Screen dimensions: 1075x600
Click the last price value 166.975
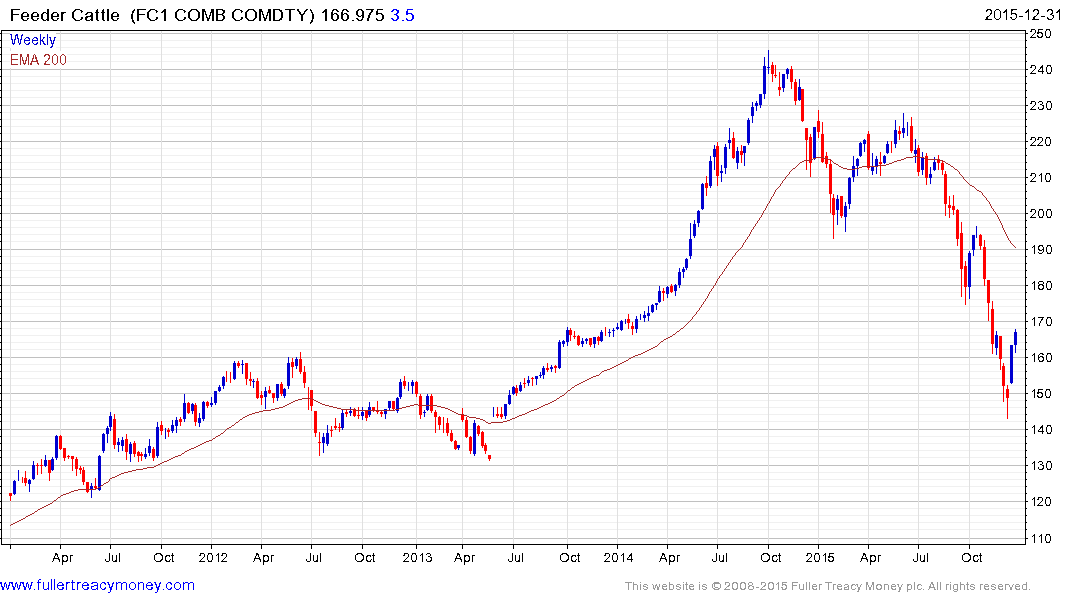(352, 15)
